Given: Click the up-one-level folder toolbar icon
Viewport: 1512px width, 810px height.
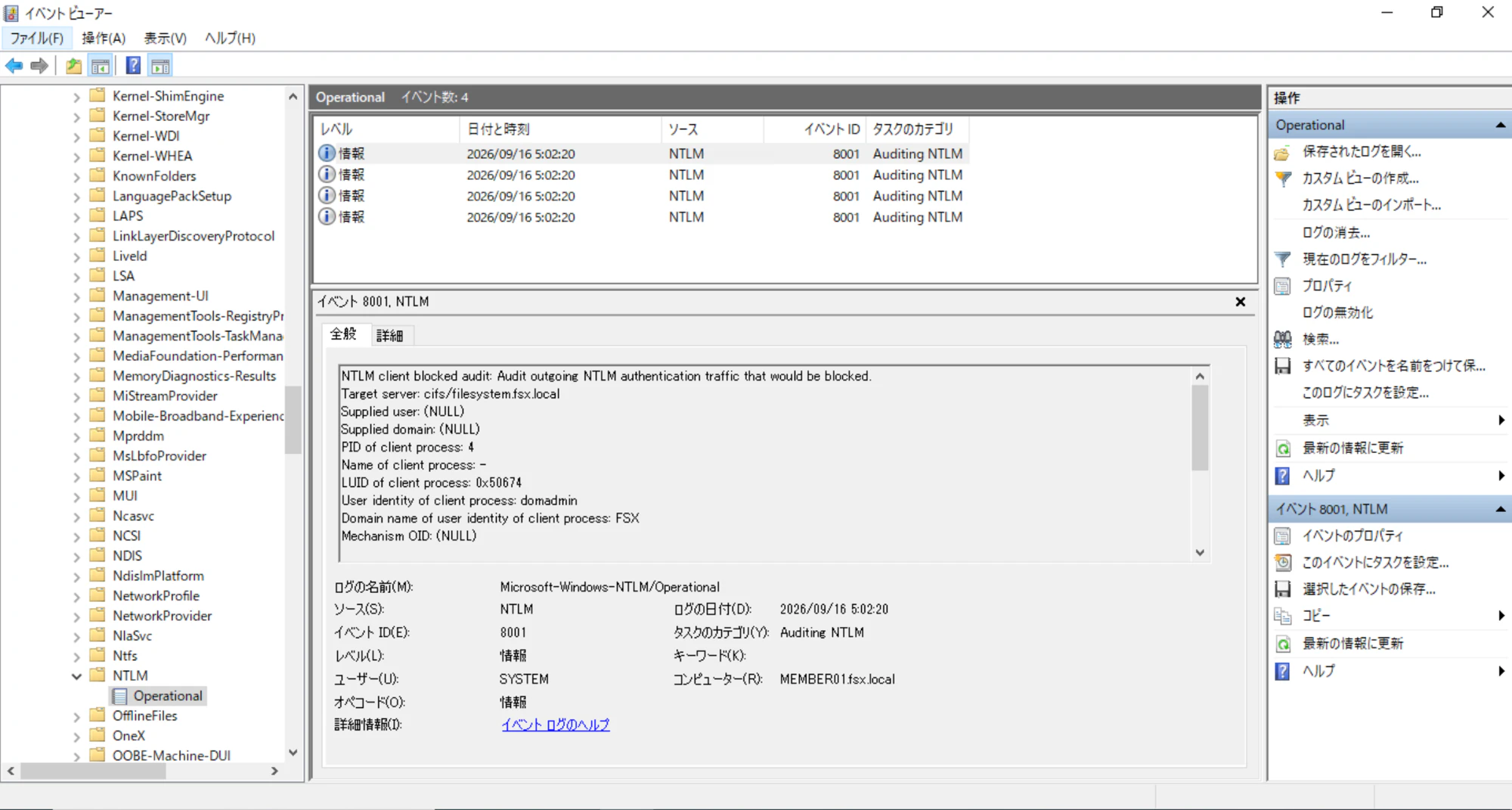Looking at the screenshot, I should (x=73, y=66).
